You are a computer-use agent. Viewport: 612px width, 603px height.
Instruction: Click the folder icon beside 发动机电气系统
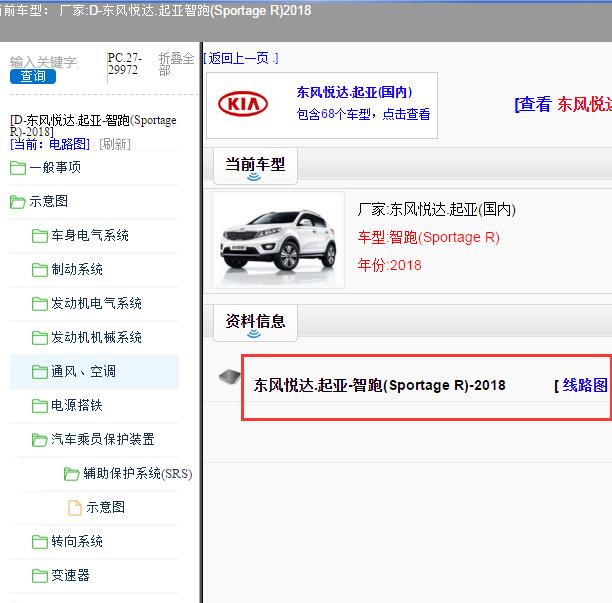pos(39,304)
